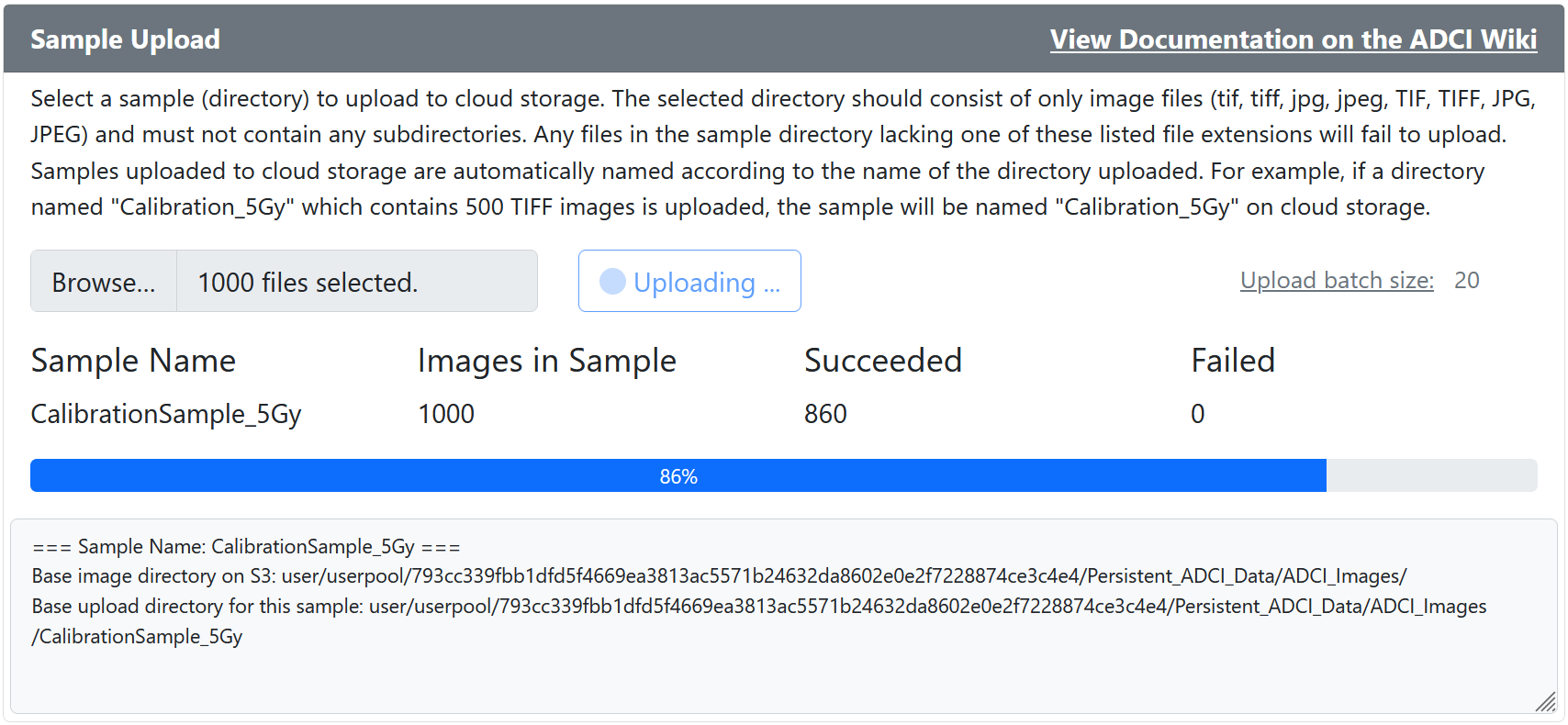Click the Images in Sample count 1000
Screen dimensions: 1568x725
(x=446, y=414)
